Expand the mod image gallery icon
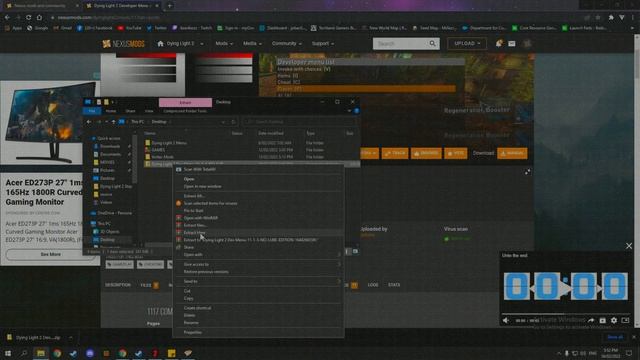The height and width of the screenshot is (360, 640). [527, 172]
